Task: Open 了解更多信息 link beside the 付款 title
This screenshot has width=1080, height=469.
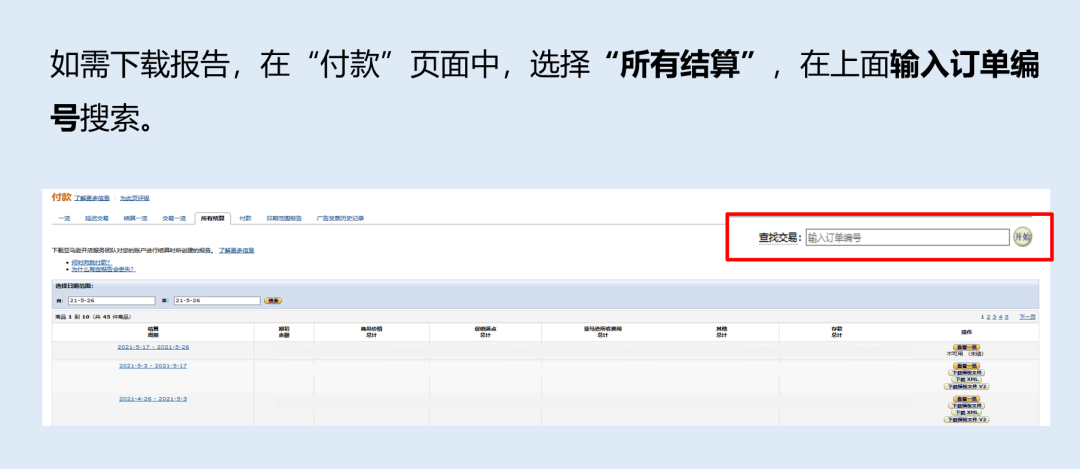Action: 94,199
